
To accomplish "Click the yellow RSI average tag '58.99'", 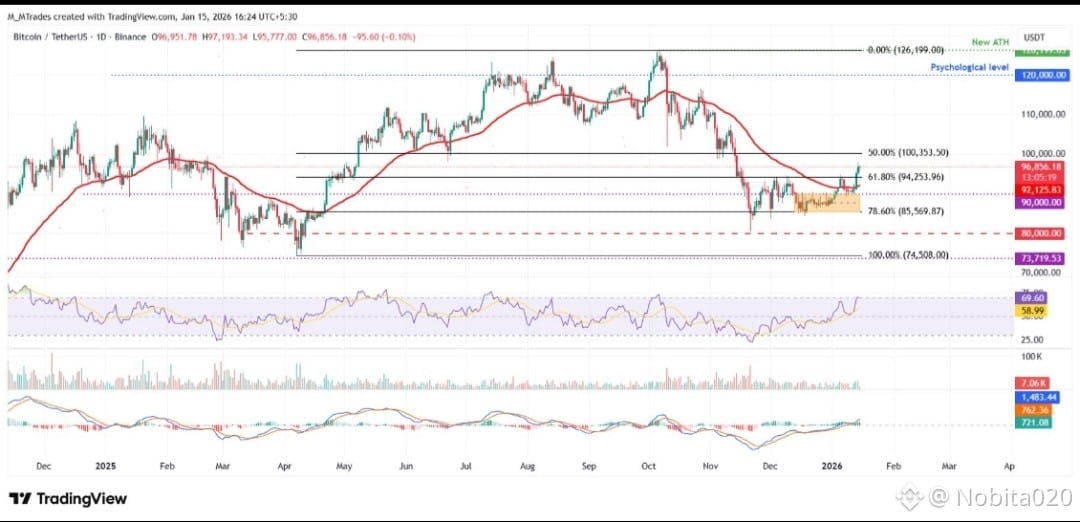I will pyautogui.click(x=1031, y=311).
